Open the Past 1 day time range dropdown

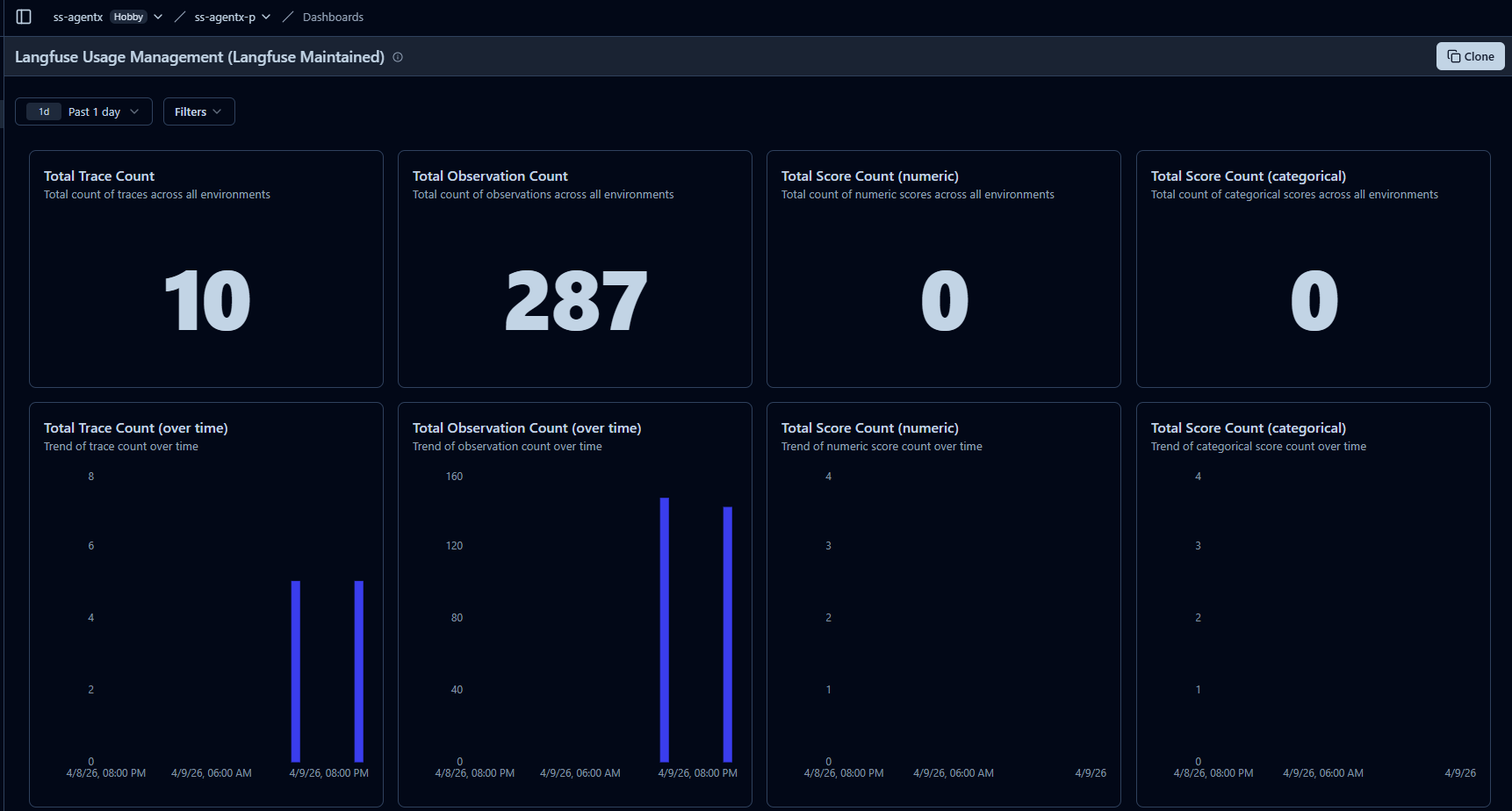click(83, 111)
